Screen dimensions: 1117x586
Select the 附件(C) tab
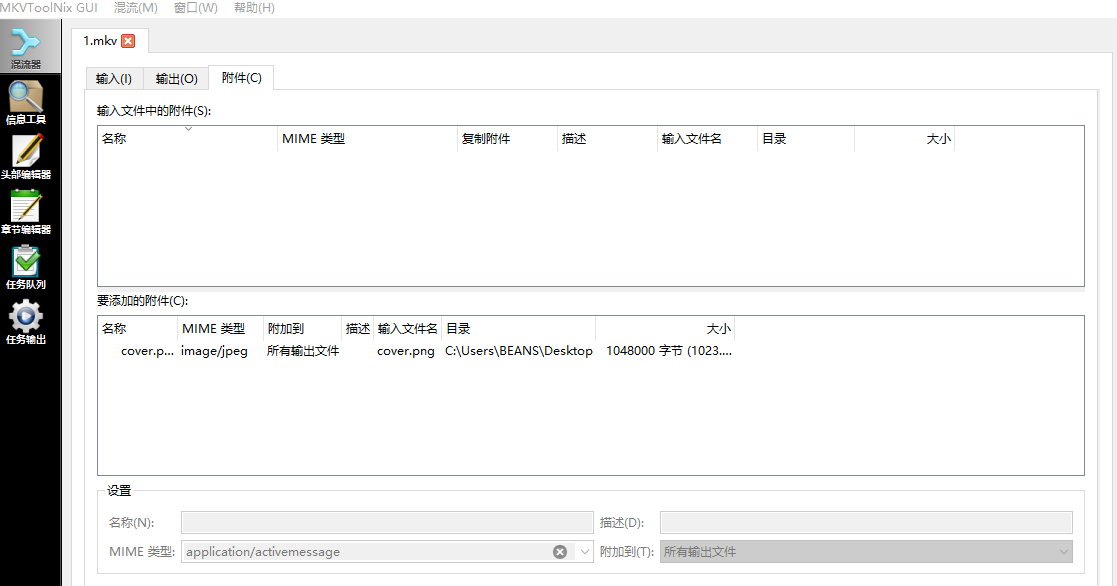tap(241, 77)
